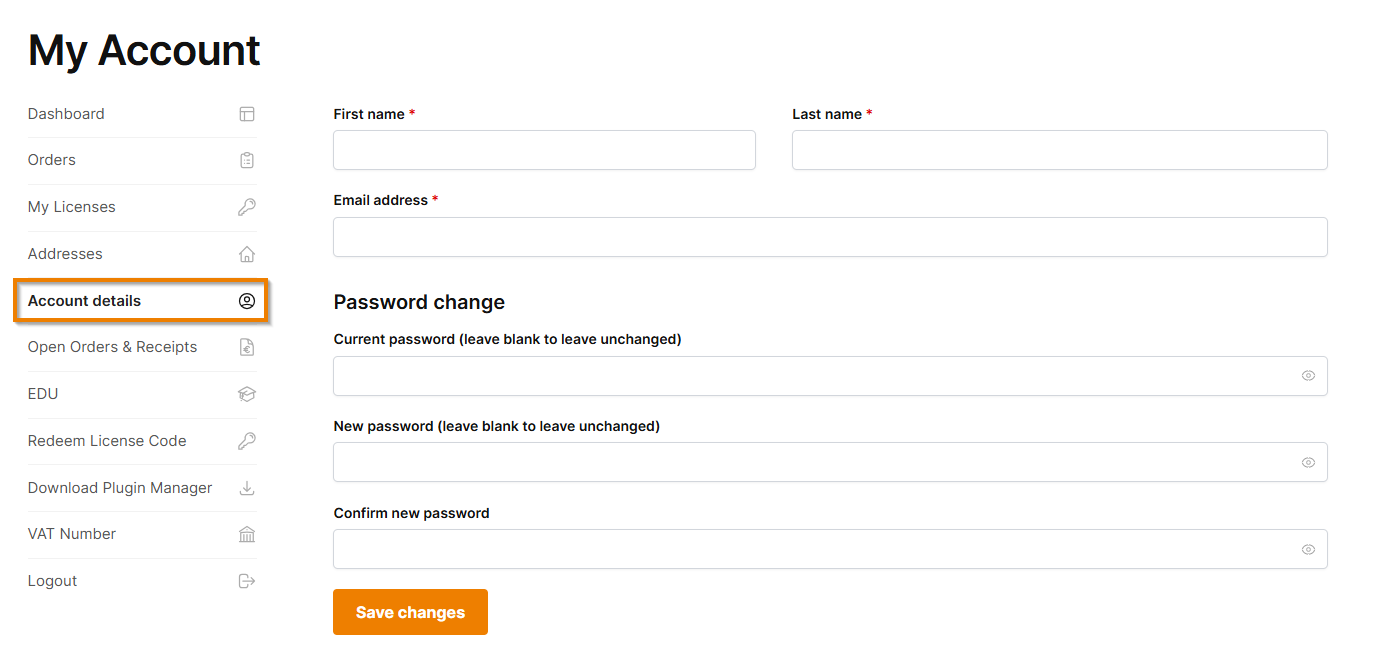Viewport: 1376px width, 659px height.
Task: Click the Orders clipboard icon
Action: tap(247, 160)
